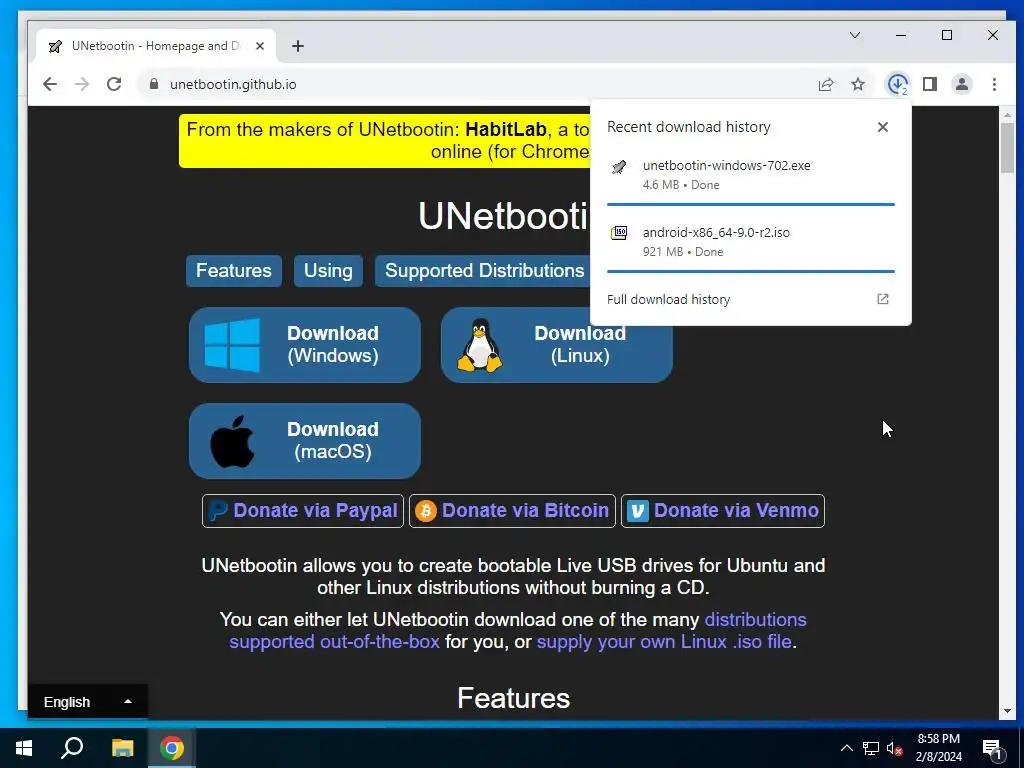Click the muted volume tray icon
1024x768 pixels.
coord(895,748)
